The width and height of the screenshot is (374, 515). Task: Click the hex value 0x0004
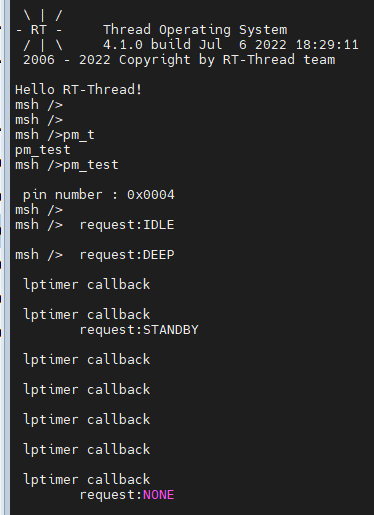pos(151,195)
